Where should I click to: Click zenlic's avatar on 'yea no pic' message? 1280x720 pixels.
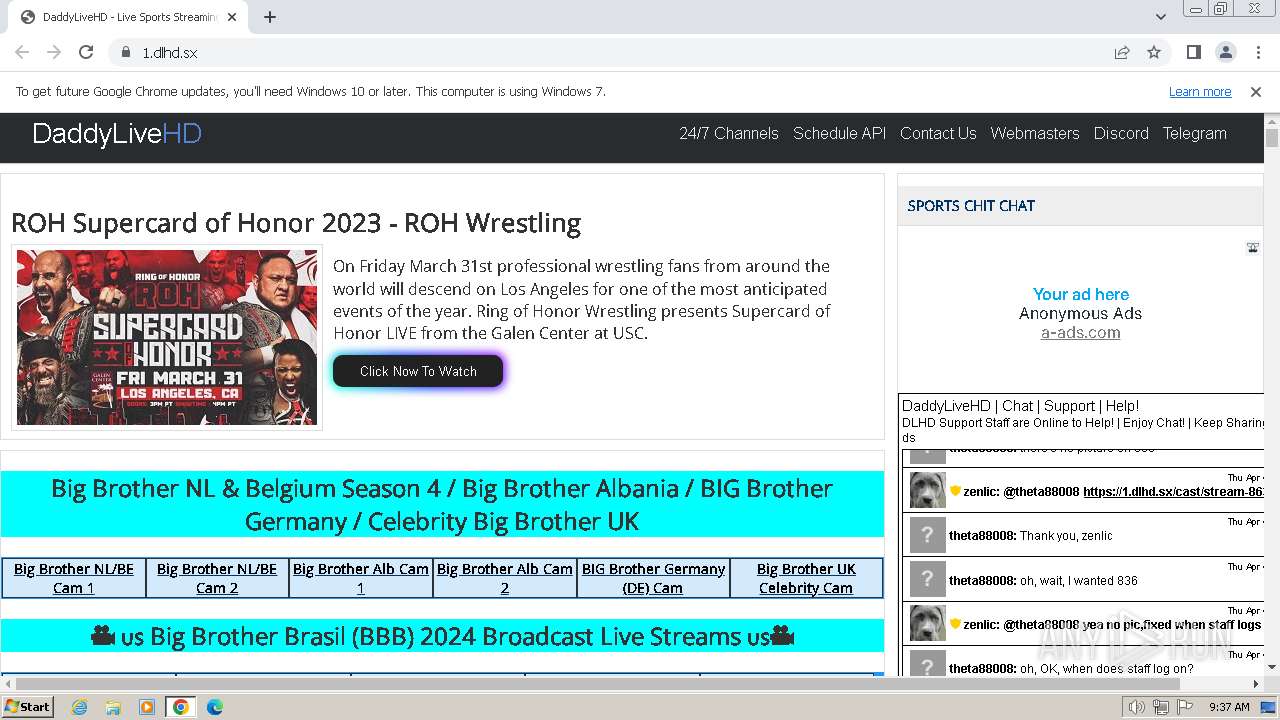[927, 623]
